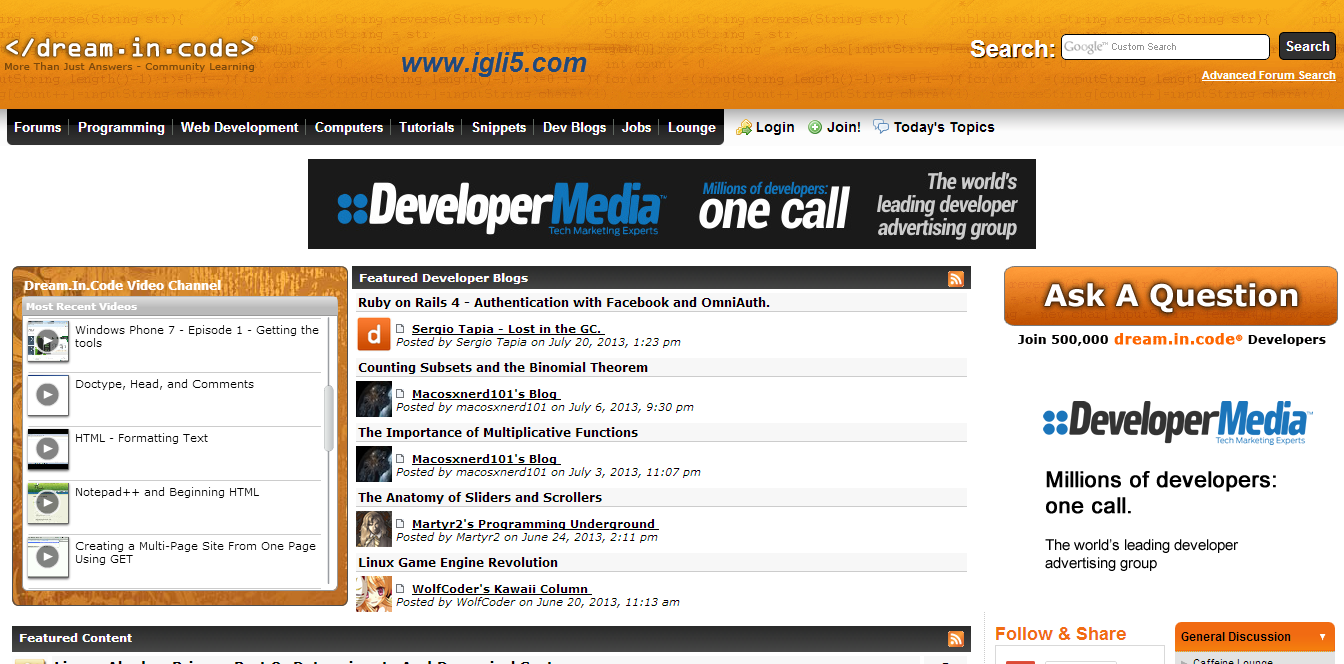Click document icon before Martyr2's Programming Underground
Screen dimensions: 1344x664
(400, 524)
